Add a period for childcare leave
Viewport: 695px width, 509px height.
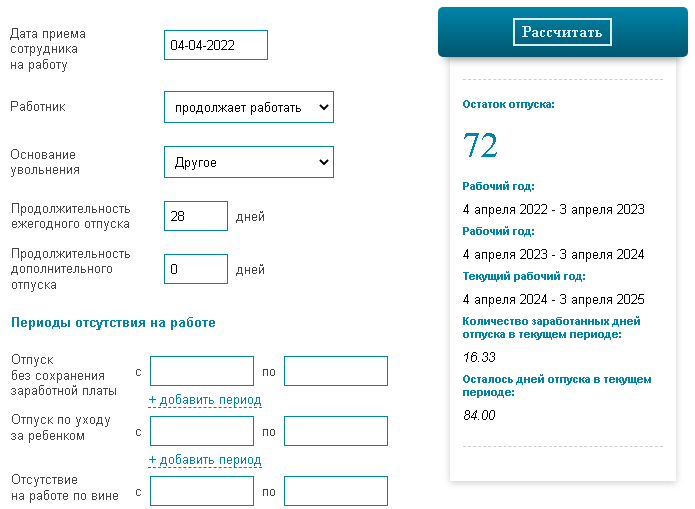[205, 460]
